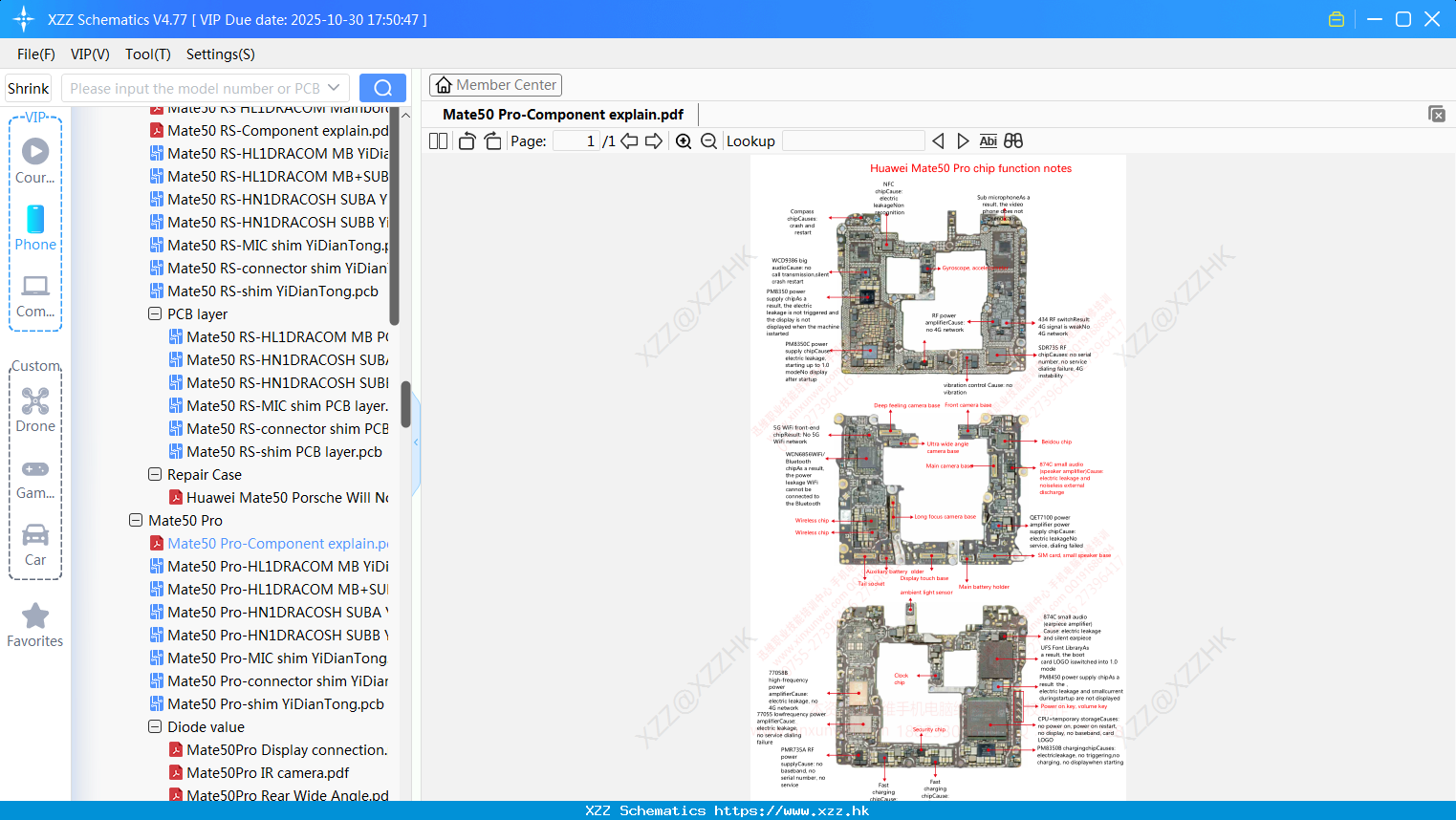Collapse the Diode value folder
The height and width of the screenshot is (820, 1456).
155,726
